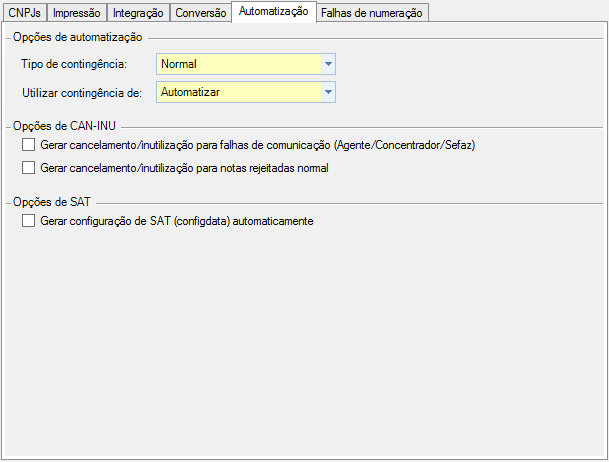Viewport: 609px width, 462px height.
Task: Go to Falhas de numeração tab
Action: [x=373, y=13]
